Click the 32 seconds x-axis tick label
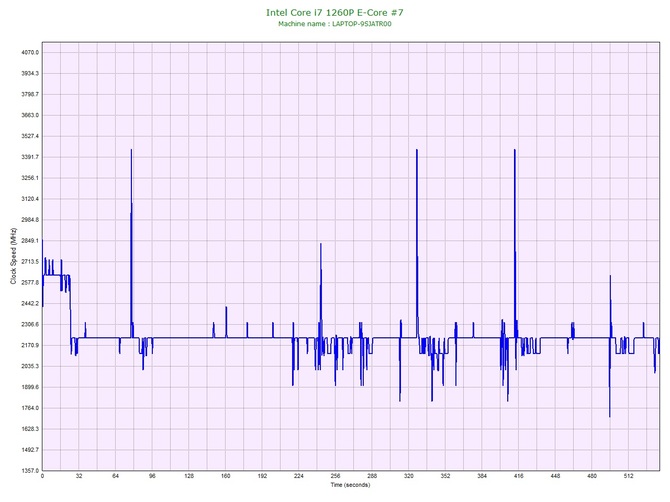 coord(79,476)
